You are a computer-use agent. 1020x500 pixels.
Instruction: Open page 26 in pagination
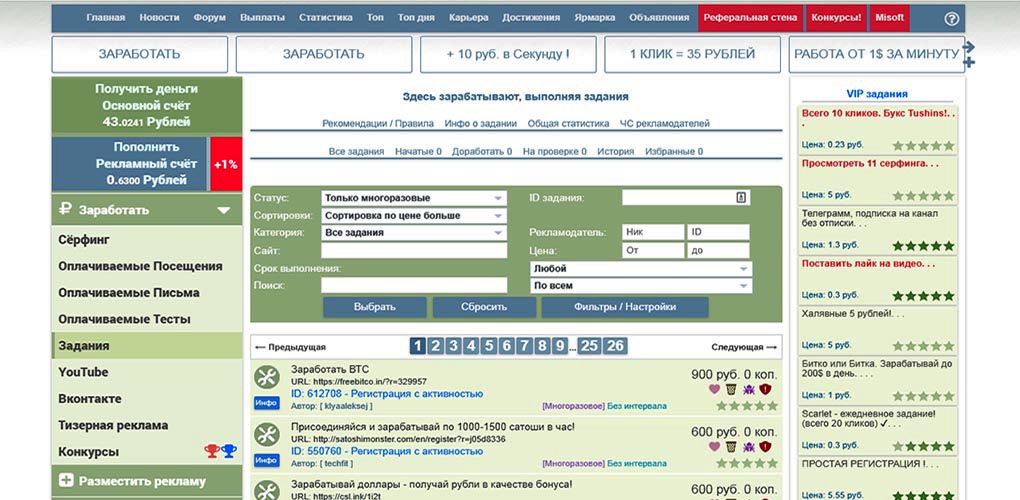point(615,346)
